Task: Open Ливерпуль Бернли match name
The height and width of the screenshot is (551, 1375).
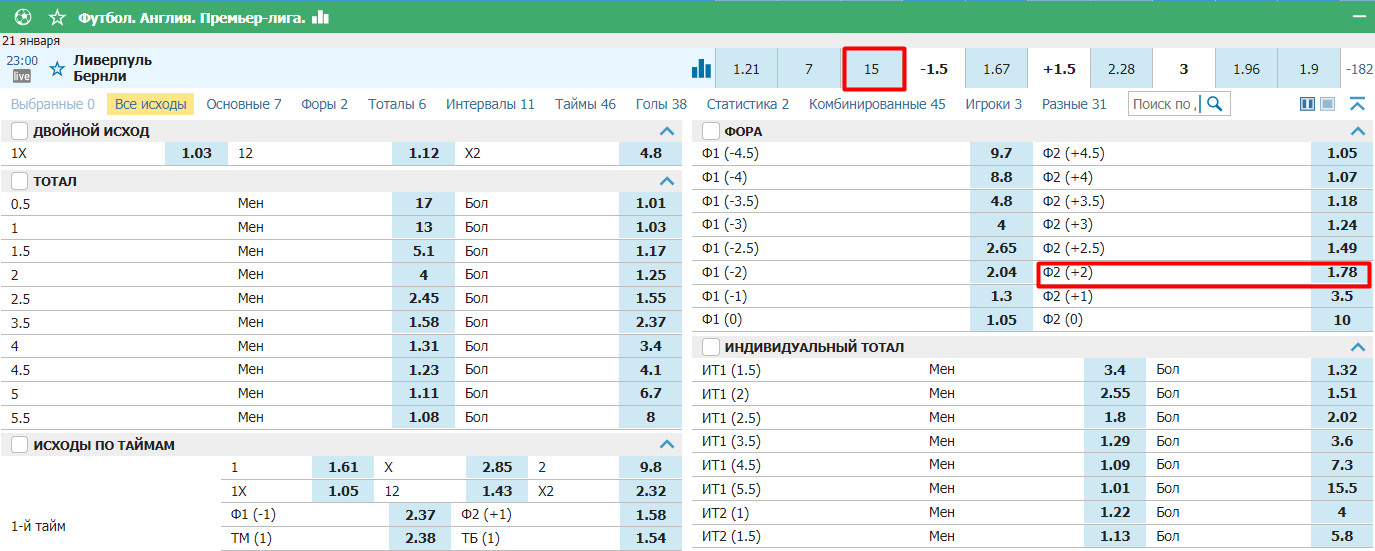Action: (x=113, y=68)
